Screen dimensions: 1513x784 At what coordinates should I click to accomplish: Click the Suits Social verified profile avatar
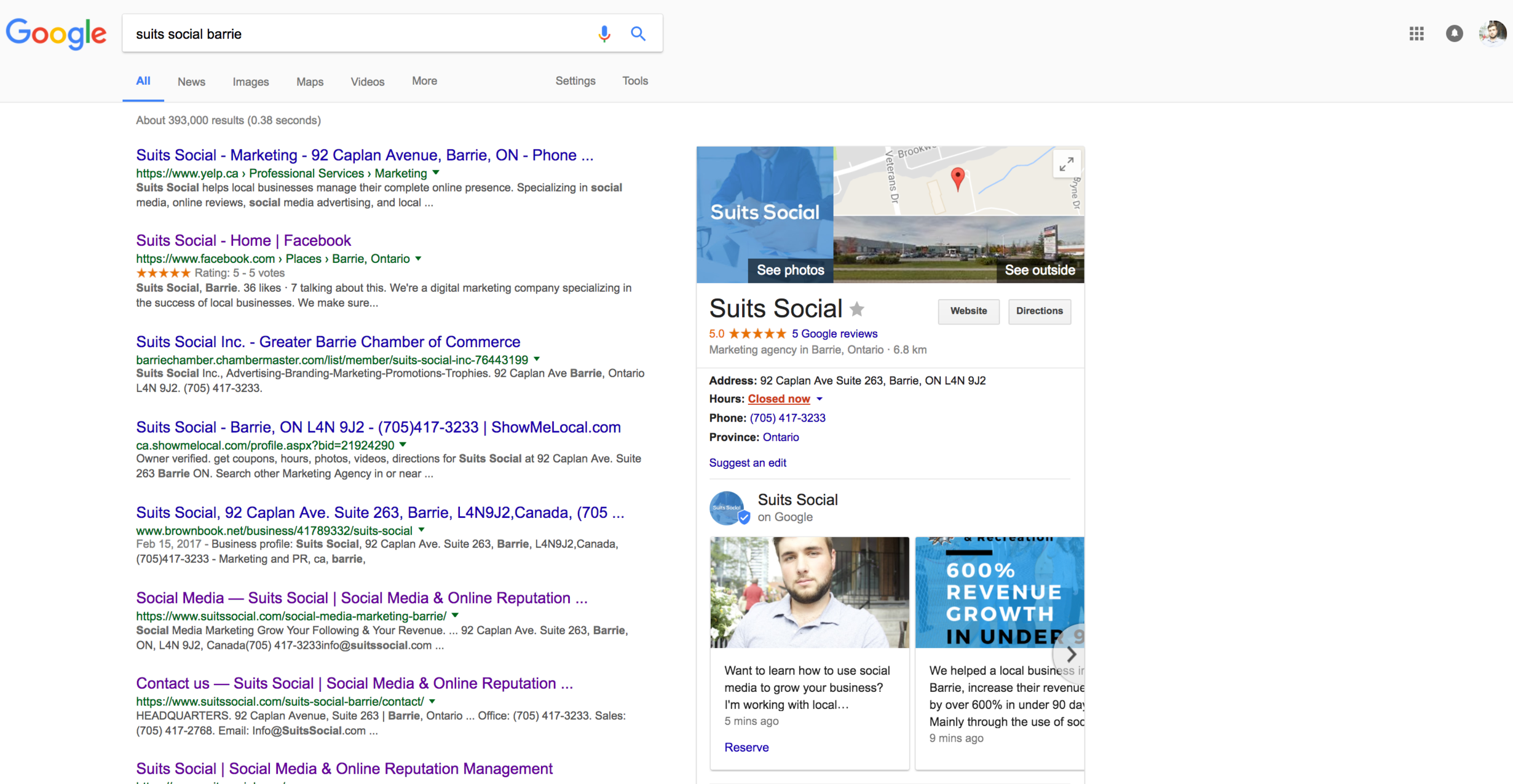728,508
